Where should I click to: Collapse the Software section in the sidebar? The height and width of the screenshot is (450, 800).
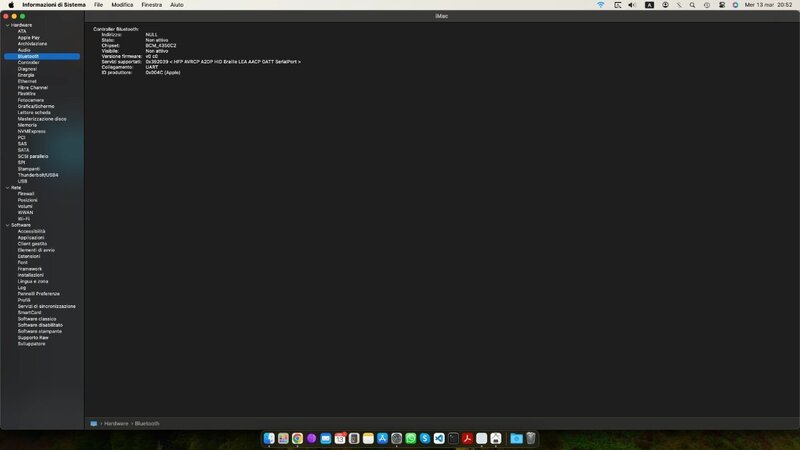7,225
